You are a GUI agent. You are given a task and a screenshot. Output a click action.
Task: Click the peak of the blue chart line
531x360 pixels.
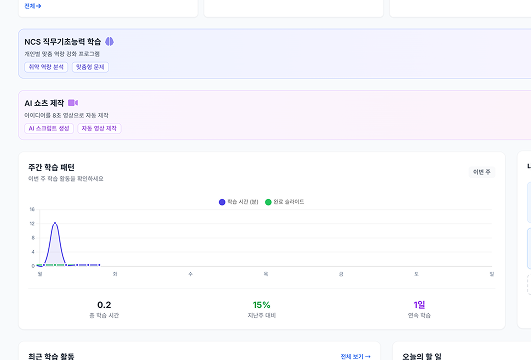[55, 223]
